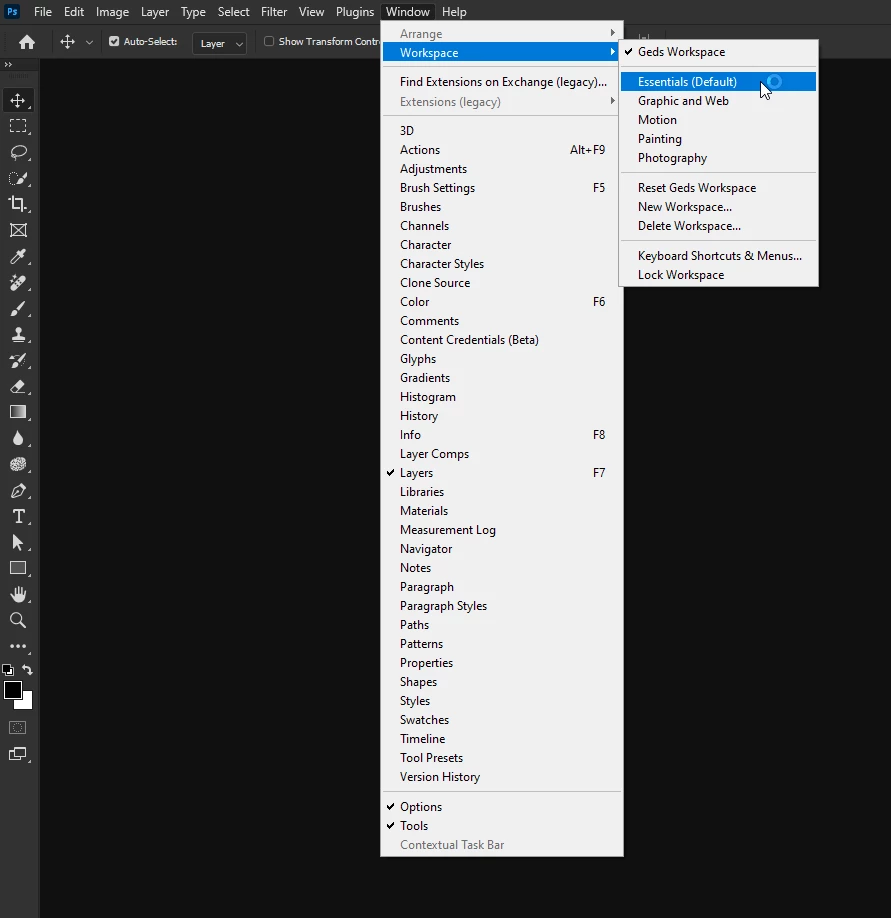The height and width of the screenshot is (918, 891).
Task: Open Find Extensions on Exchange (legacy)
Action: (x=502, y=82)
